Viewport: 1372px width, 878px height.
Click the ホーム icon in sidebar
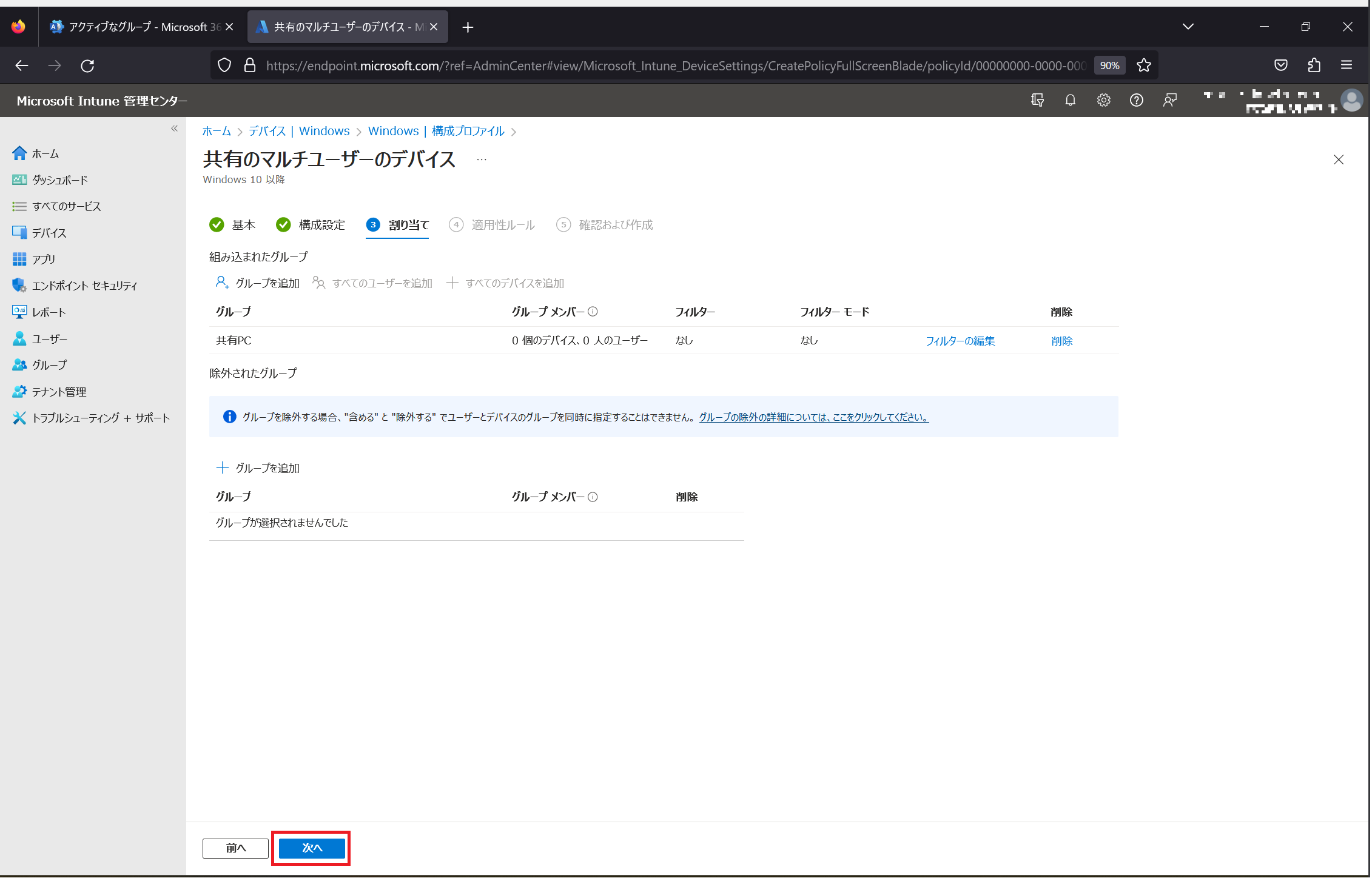(19, 153)
